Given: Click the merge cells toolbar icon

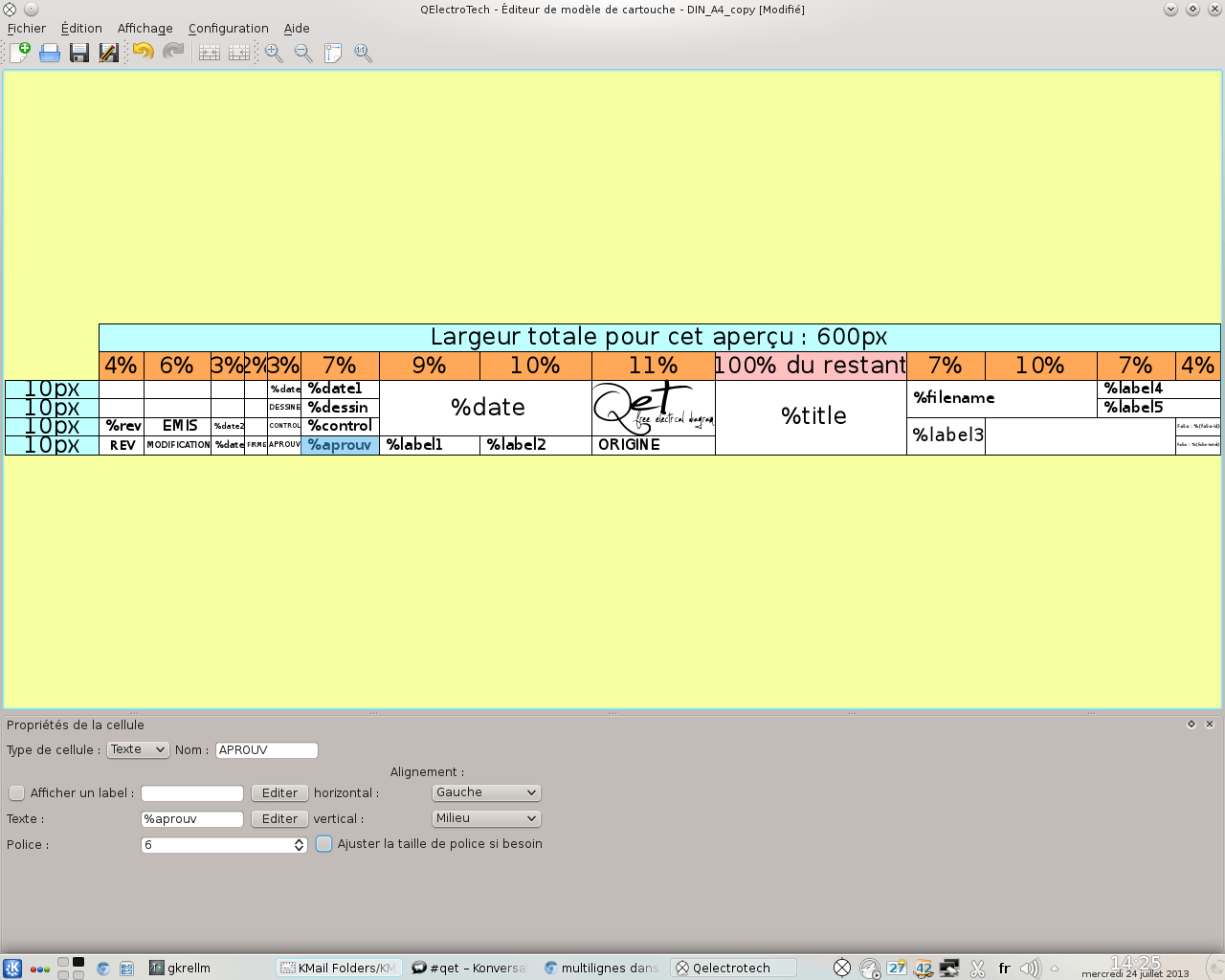Looking at the screenshot, I should click(210, 53).
